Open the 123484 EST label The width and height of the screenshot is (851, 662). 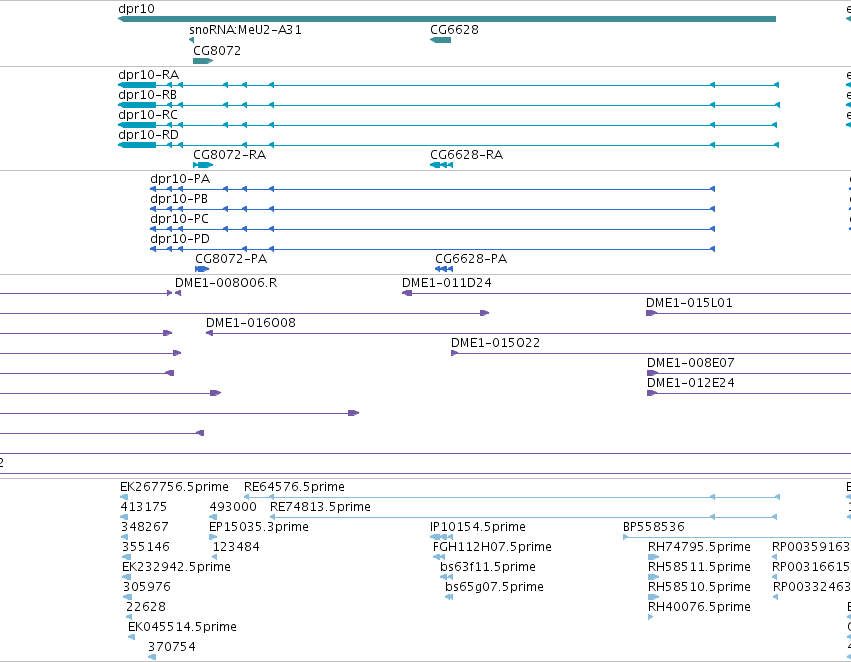pyautogui.click(x=236, y=547)
